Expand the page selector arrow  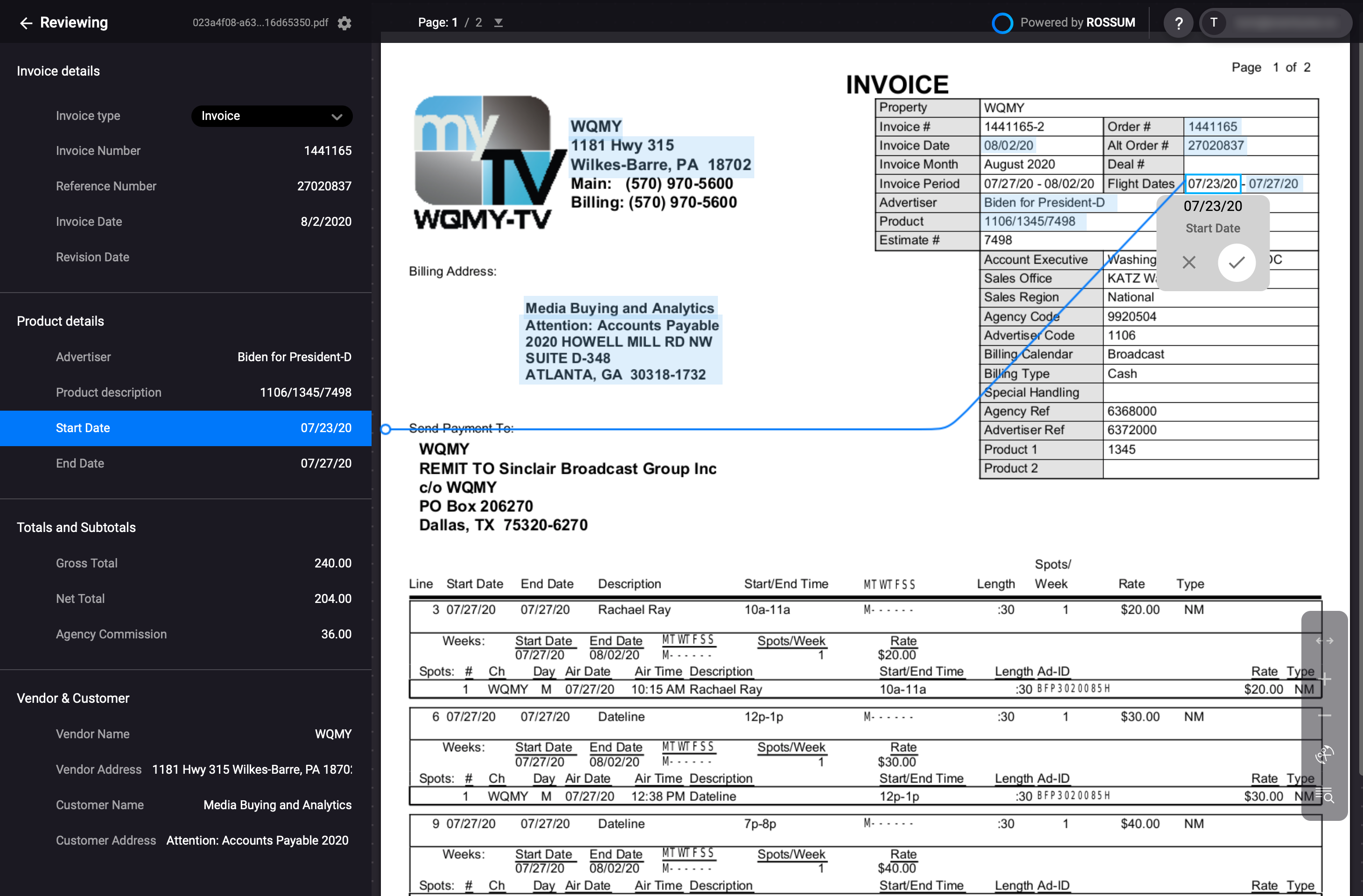click(x=498, y=23)
